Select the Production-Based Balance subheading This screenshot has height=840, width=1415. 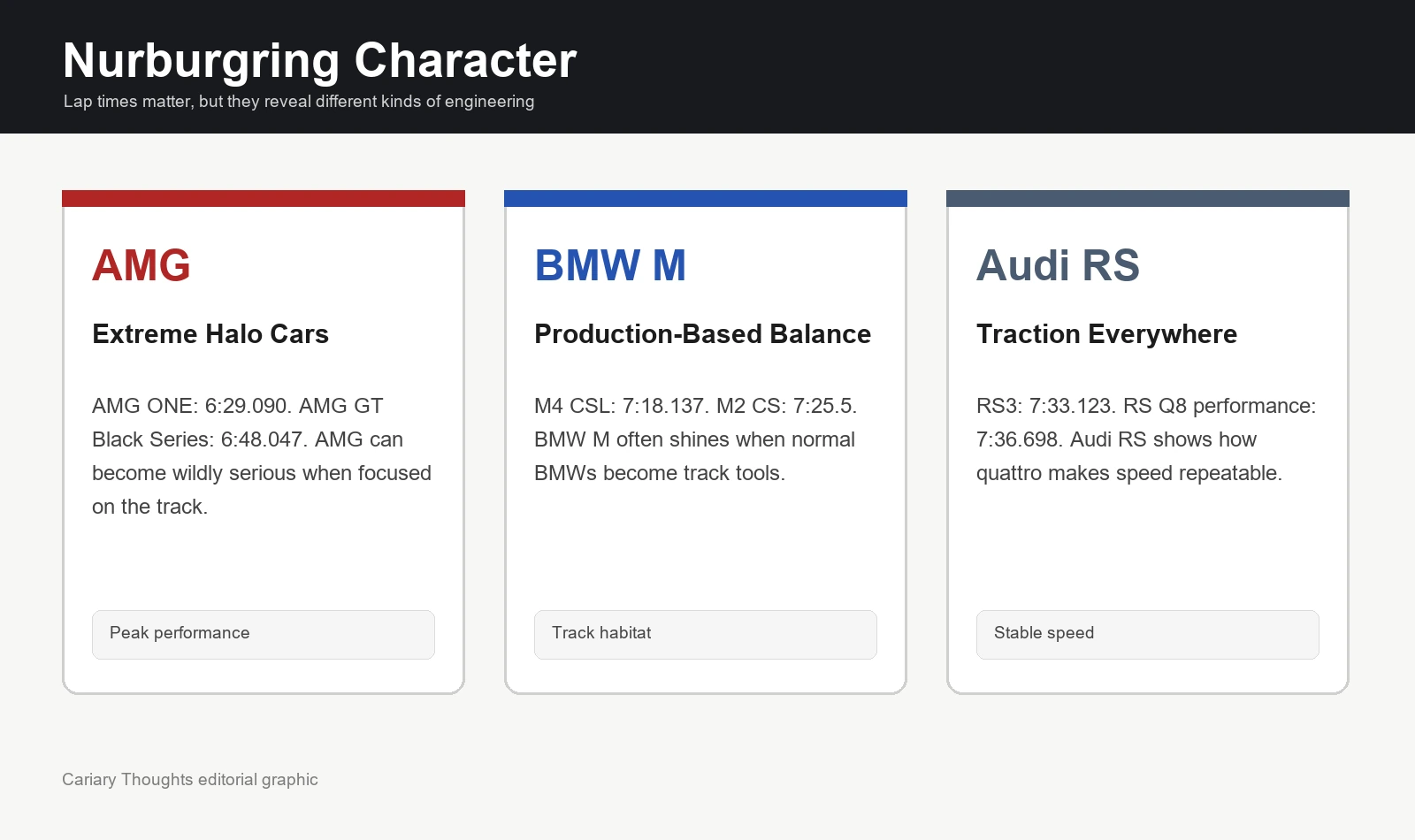tap(703, 334)
